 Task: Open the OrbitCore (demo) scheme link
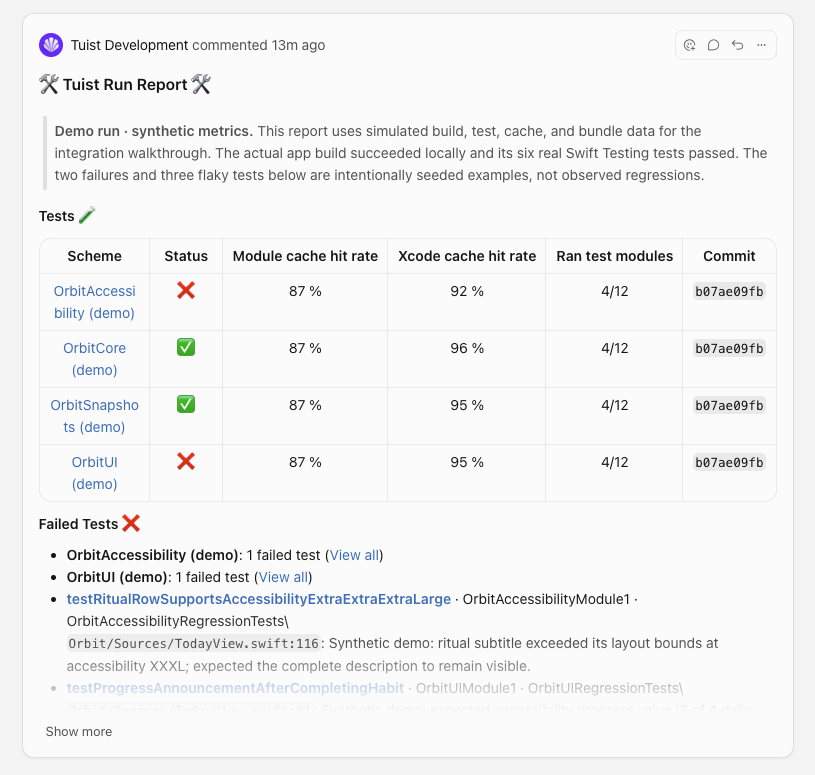pos(94,359)
